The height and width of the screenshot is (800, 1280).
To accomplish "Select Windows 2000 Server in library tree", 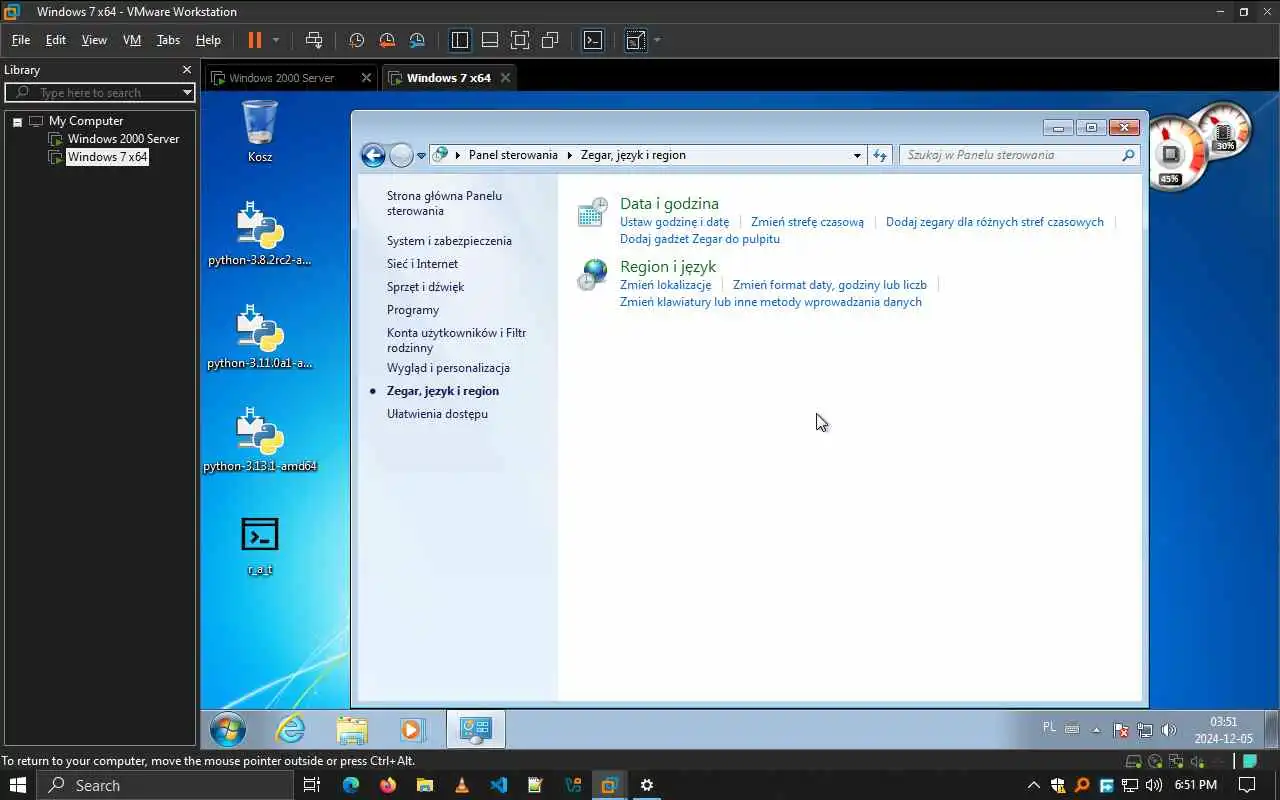I will point(123,139).
